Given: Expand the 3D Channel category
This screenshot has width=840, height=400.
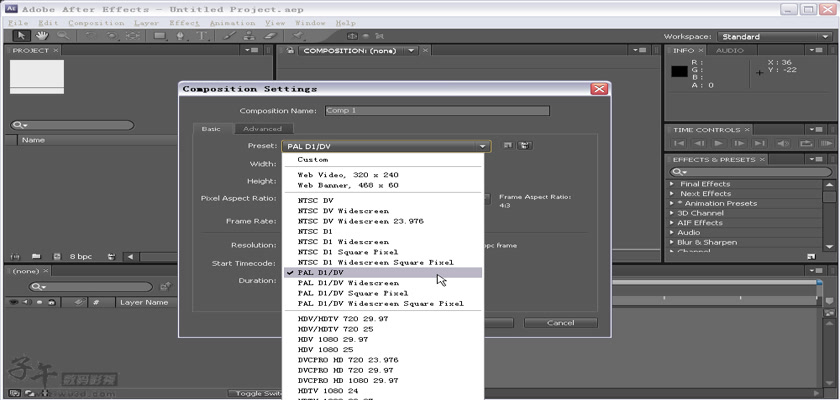Looking at the screenshot, I should (672, 213).
